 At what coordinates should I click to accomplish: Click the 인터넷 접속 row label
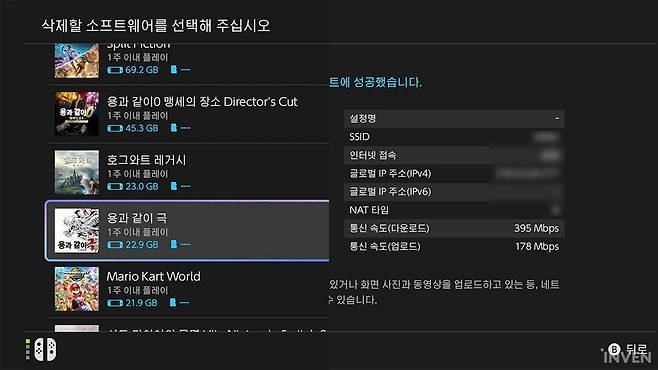coord(373,155)
